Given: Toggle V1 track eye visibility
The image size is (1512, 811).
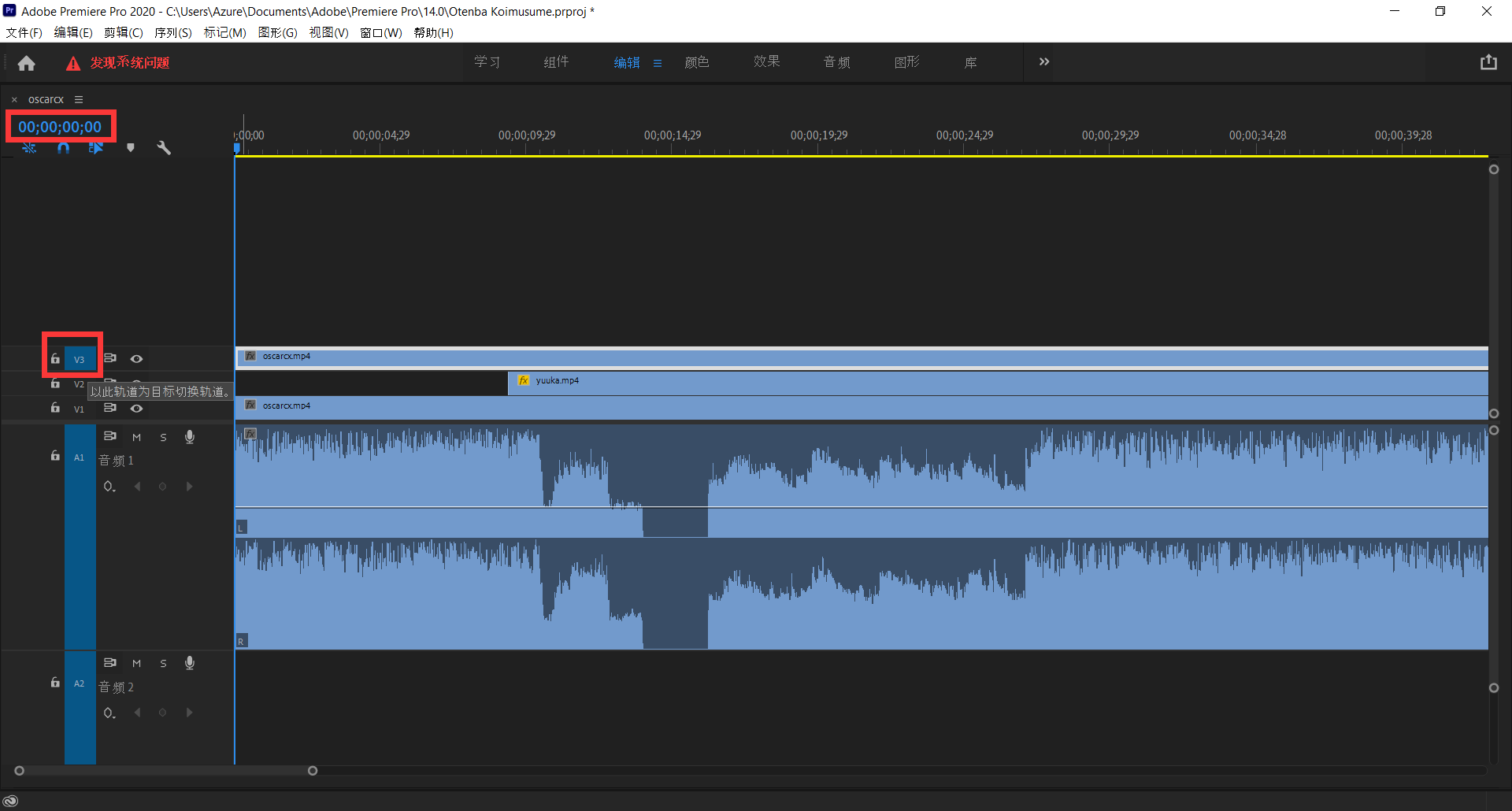Looking at the screenshot, I should click(x=136, y=409).
